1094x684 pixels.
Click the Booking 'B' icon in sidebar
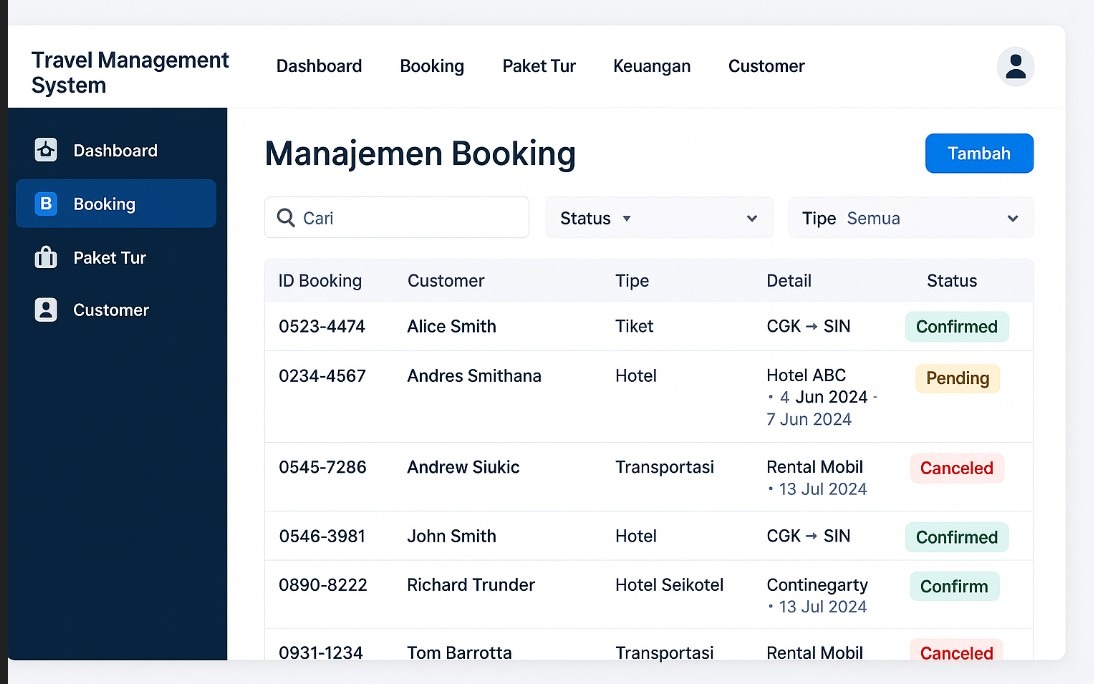(46, 203)
